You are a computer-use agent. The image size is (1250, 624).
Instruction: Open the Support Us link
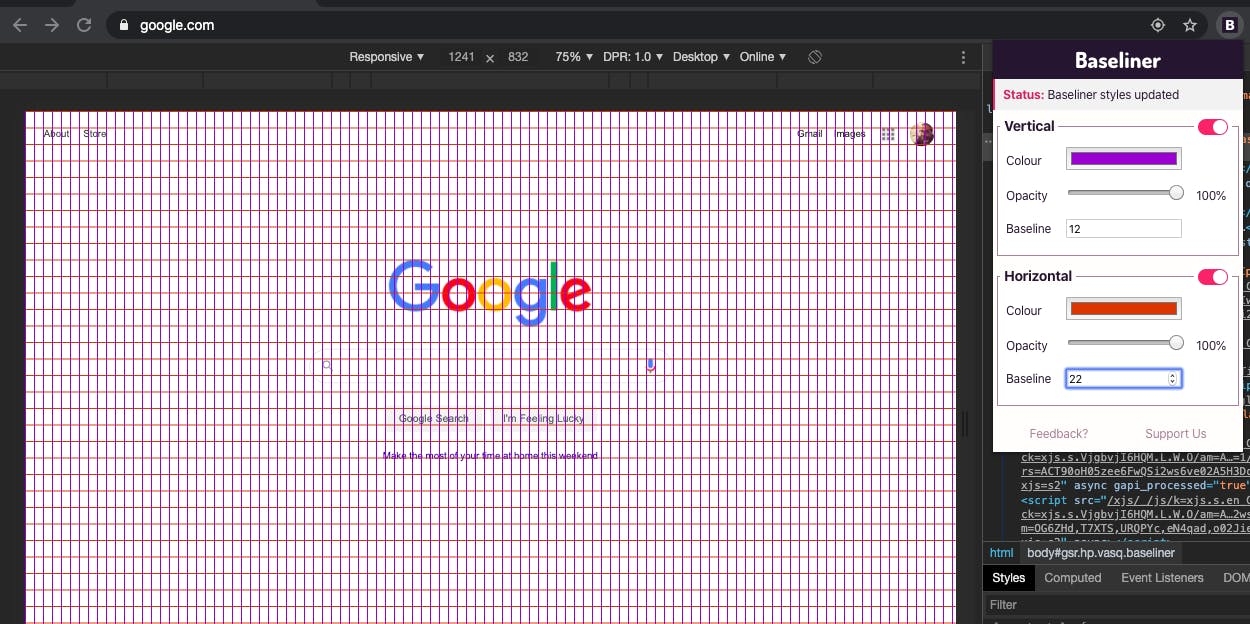(x=1175, y=434)
